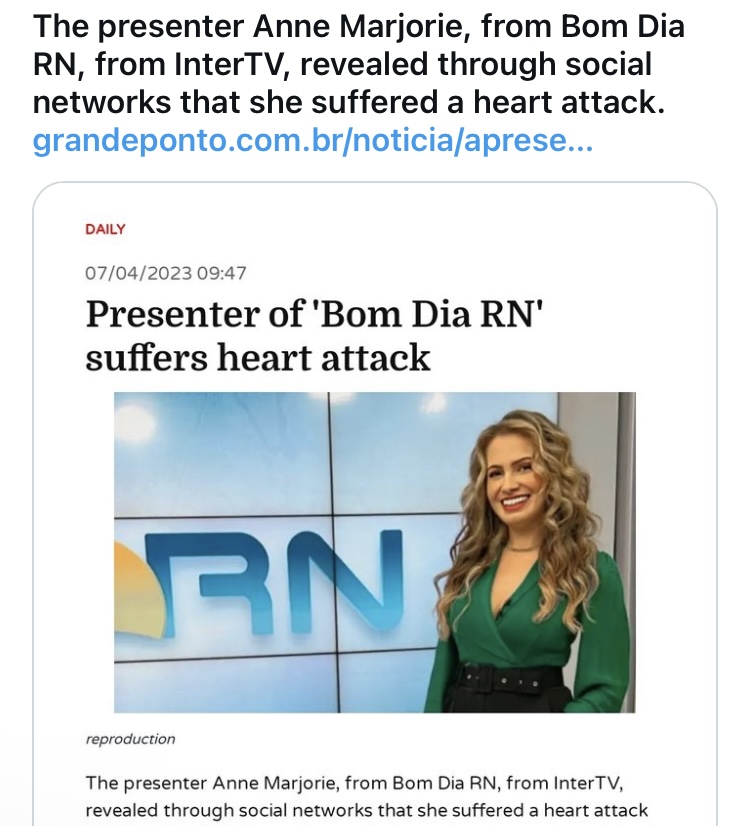Click "InterTV" in the tweet text
The width and height of the screenshot is (750, 826).
(x=230, y=64)
